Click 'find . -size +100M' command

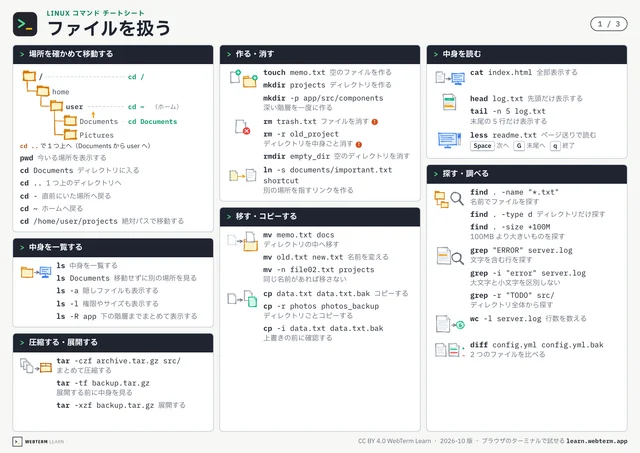(510, 226)
